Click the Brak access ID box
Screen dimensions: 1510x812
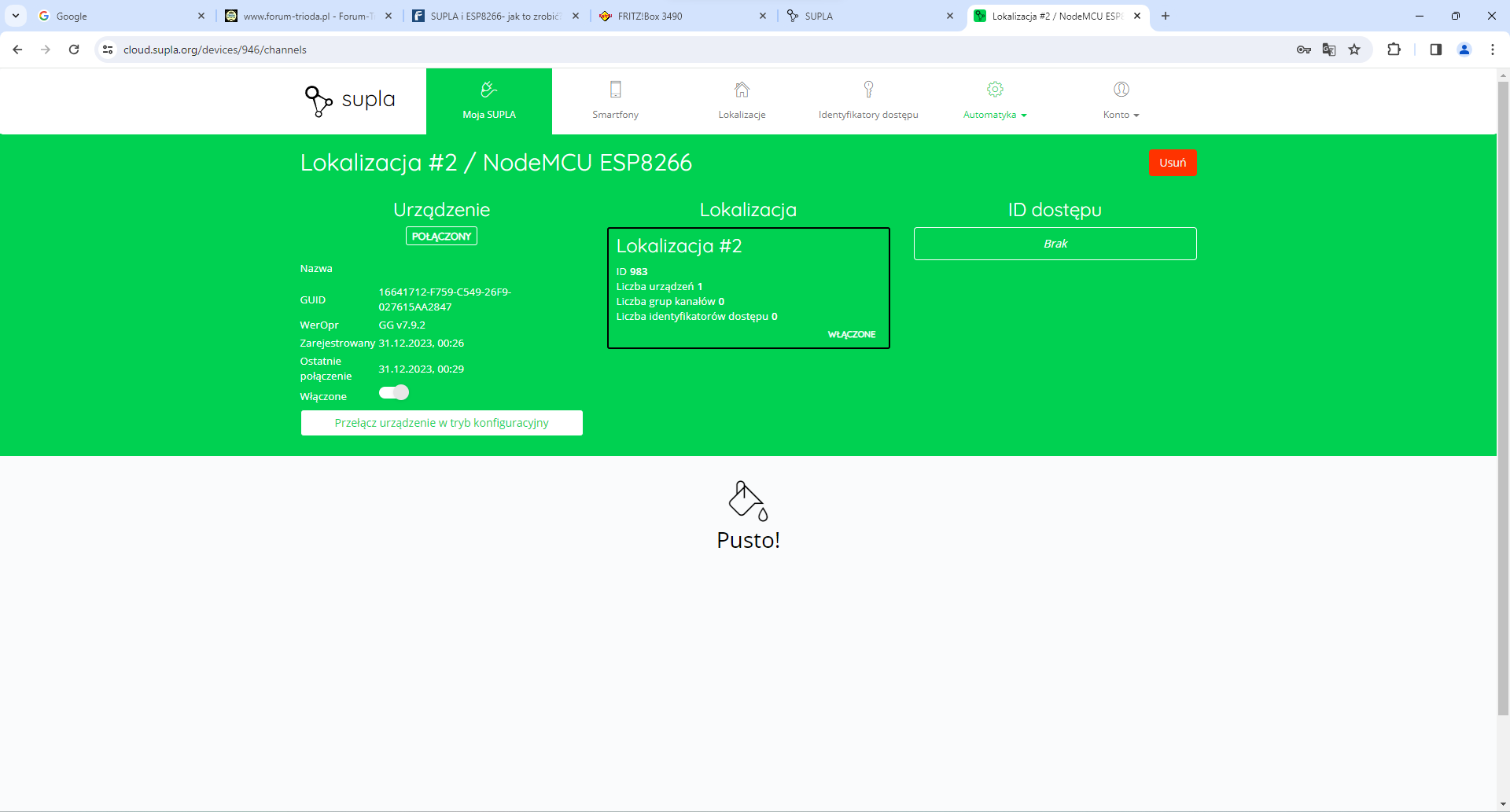pyautogui.click(x=1055, y=244)
